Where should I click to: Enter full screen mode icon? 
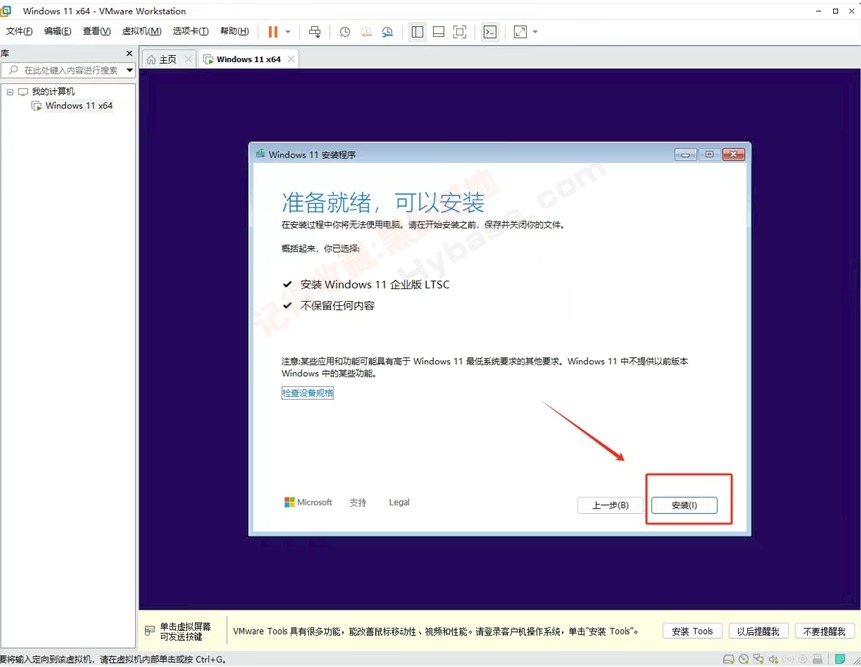(460, 32)
